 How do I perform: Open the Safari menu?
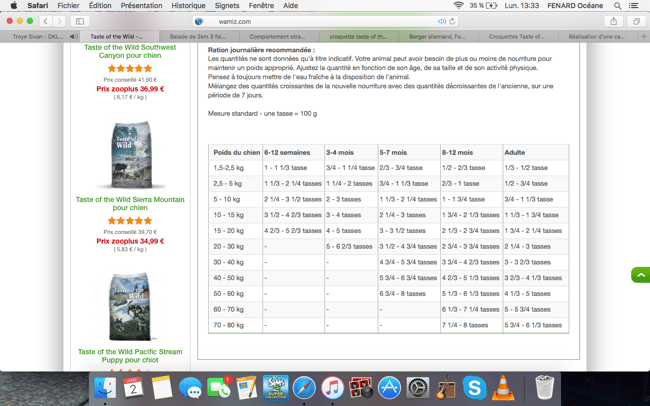click(38, 5)
